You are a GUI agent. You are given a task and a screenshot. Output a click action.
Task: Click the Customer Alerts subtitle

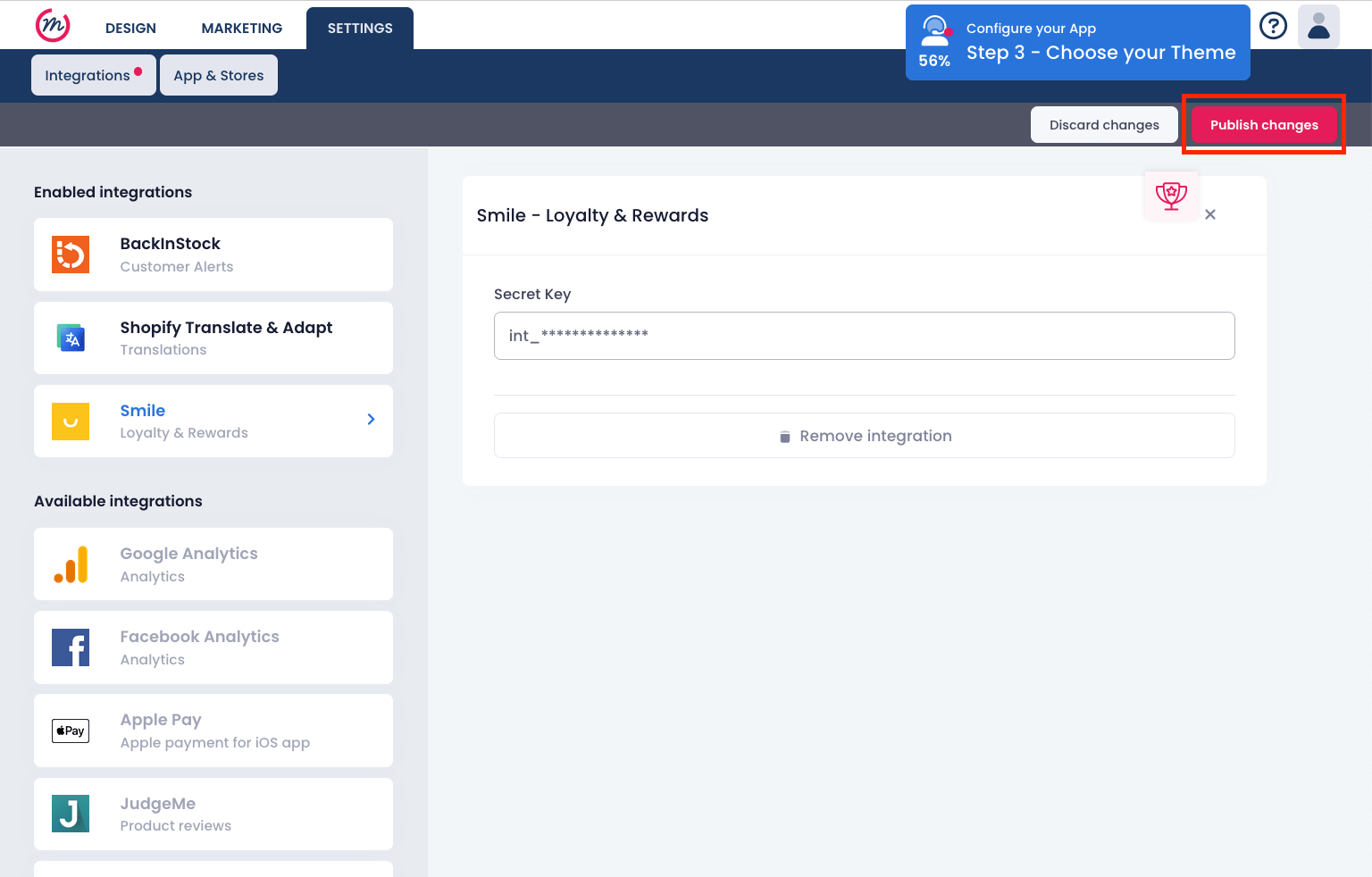point(177,266)
